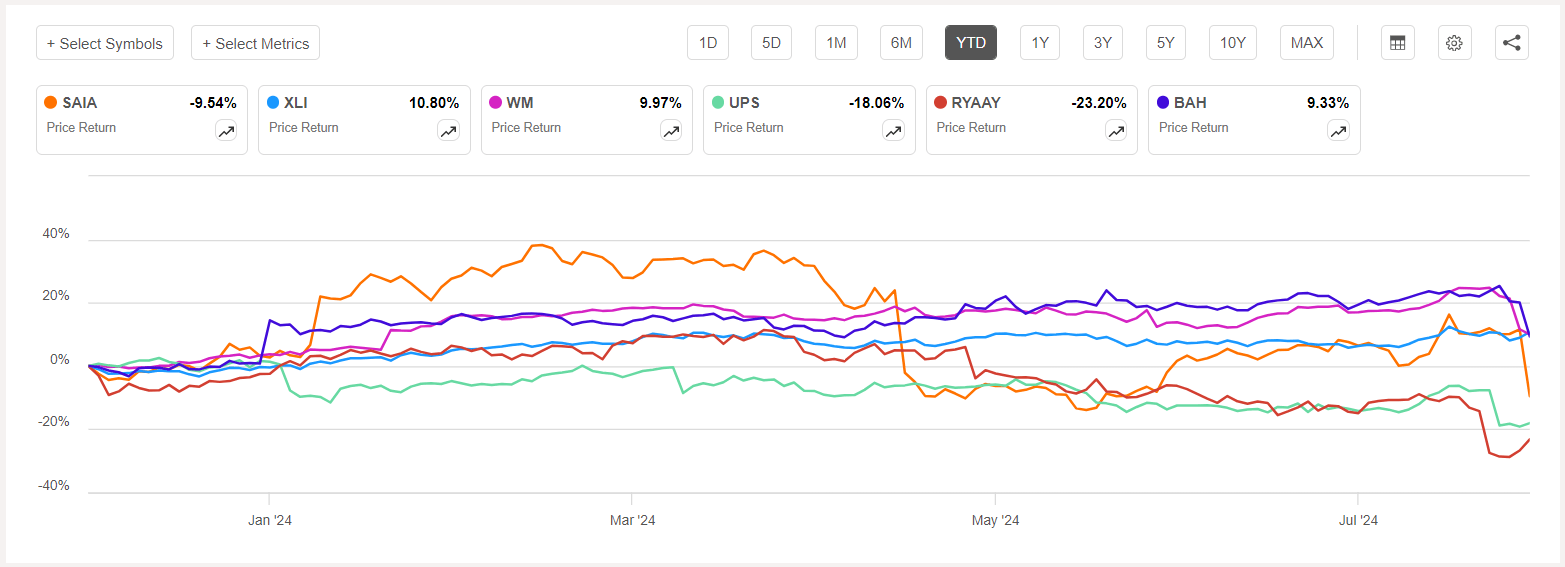Open chart settings gear icon
The width and height of the screenshot is (1565, 567).
click(1455, 43)
